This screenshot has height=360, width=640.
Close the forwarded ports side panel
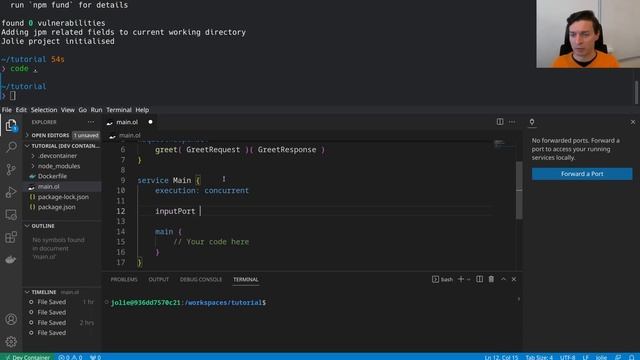[x=633, y=122]
